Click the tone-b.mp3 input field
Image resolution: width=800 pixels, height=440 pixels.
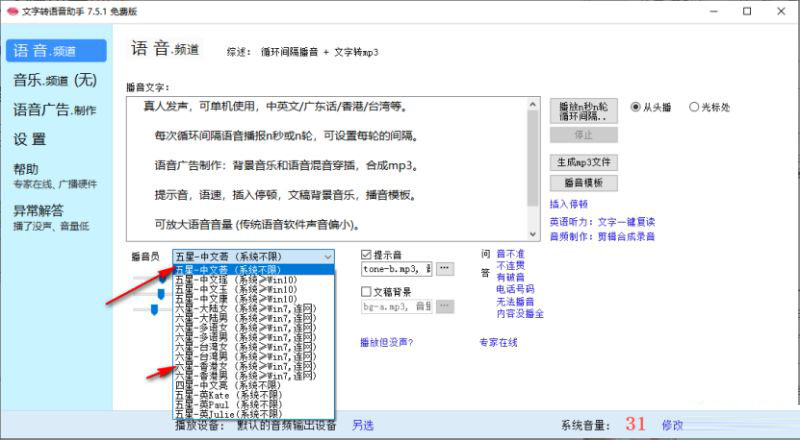396,268
